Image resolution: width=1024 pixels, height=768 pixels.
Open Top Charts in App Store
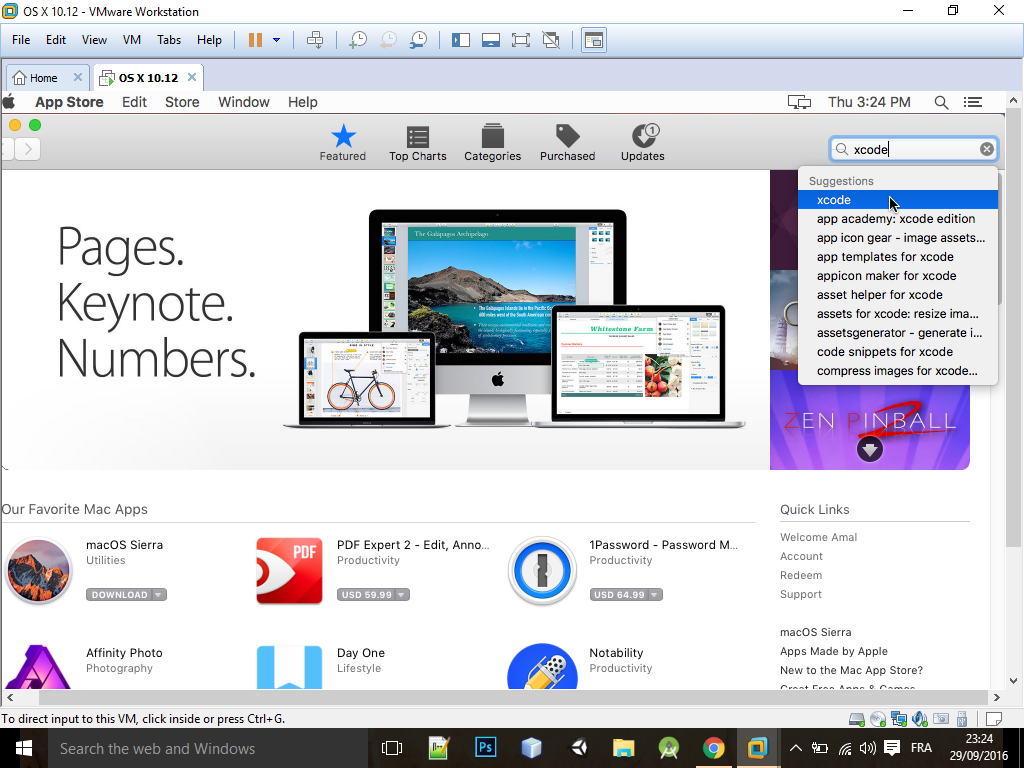tap(418, 143)
